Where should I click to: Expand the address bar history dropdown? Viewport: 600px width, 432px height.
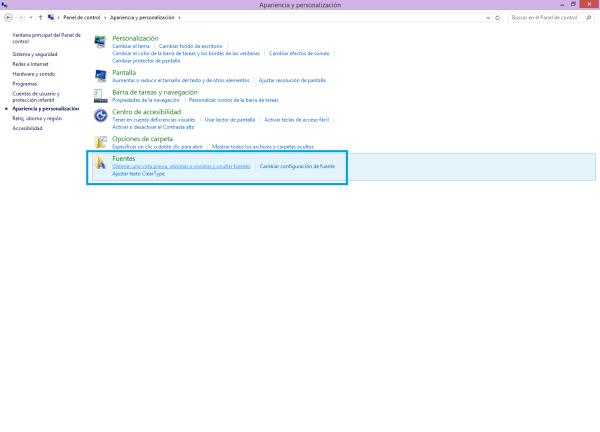click(x=487, y=17)
